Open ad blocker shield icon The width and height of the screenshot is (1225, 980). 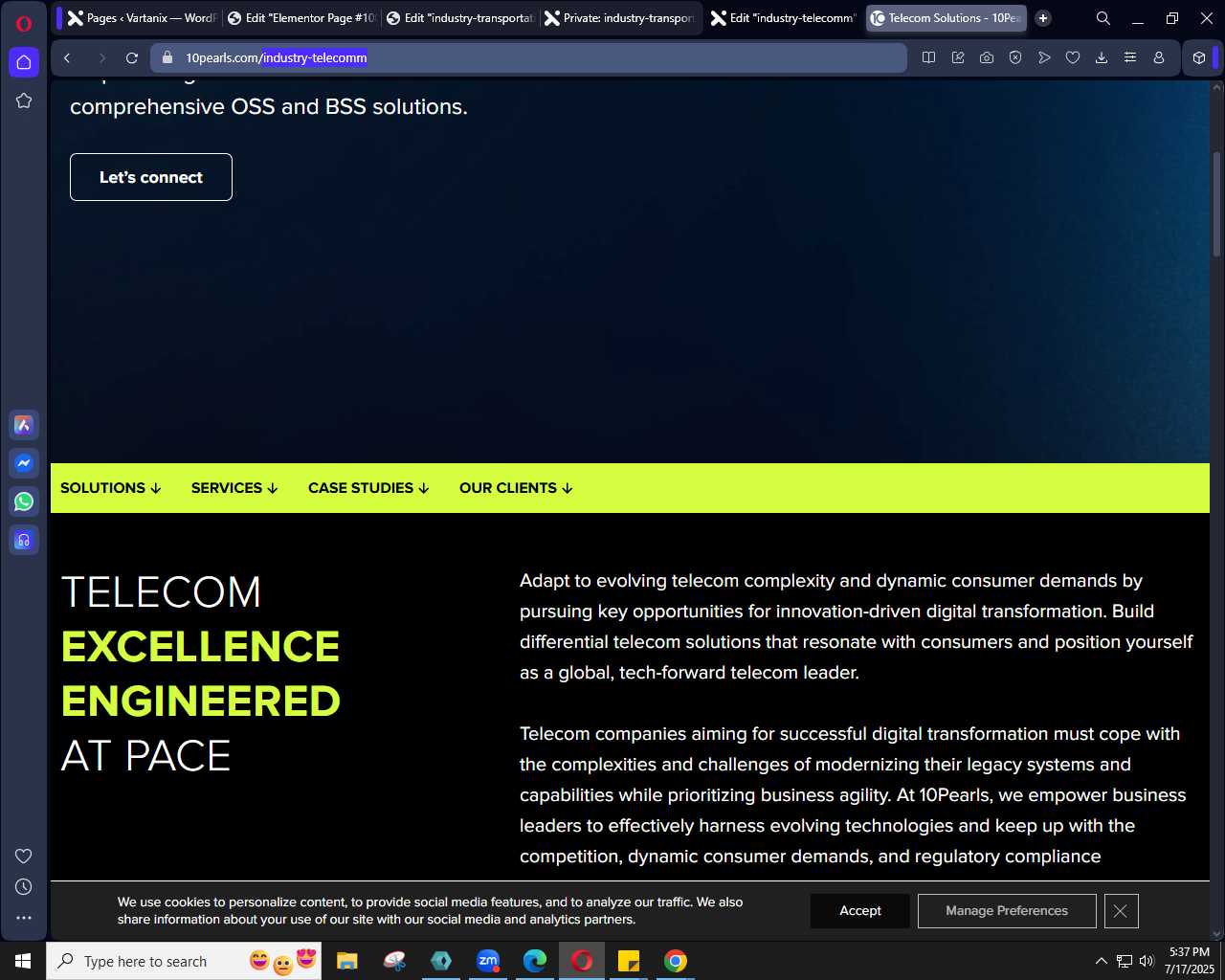point(1015,57)
